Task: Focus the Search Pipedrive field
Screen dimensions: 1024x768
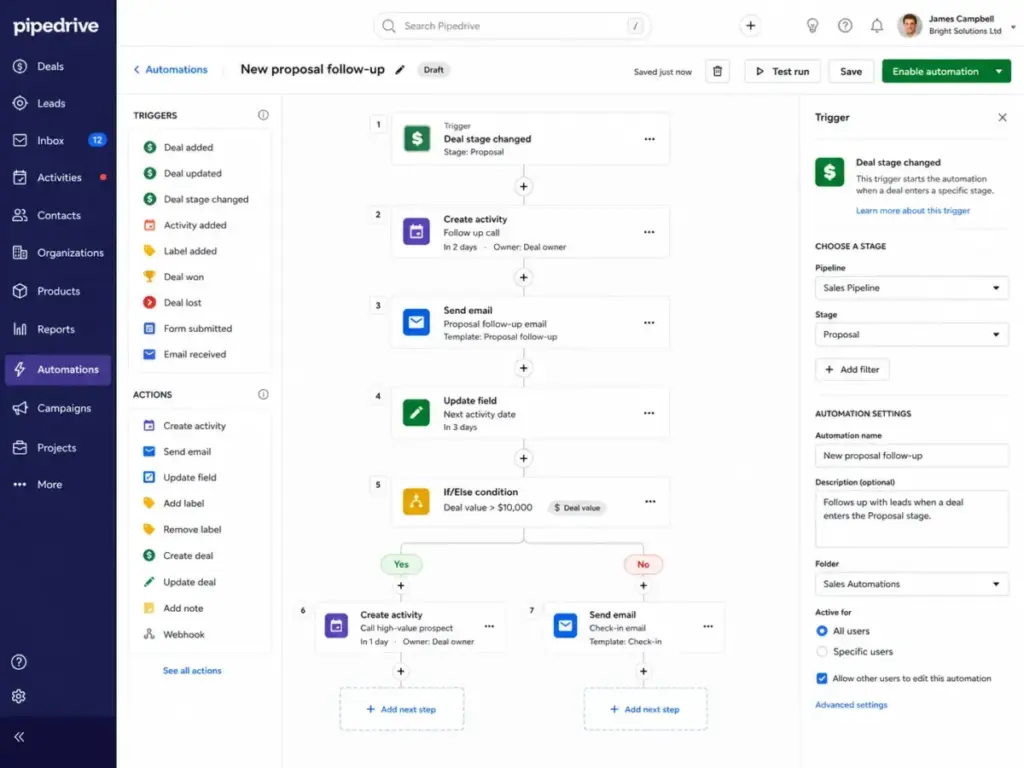Action: tap(512, 25)
